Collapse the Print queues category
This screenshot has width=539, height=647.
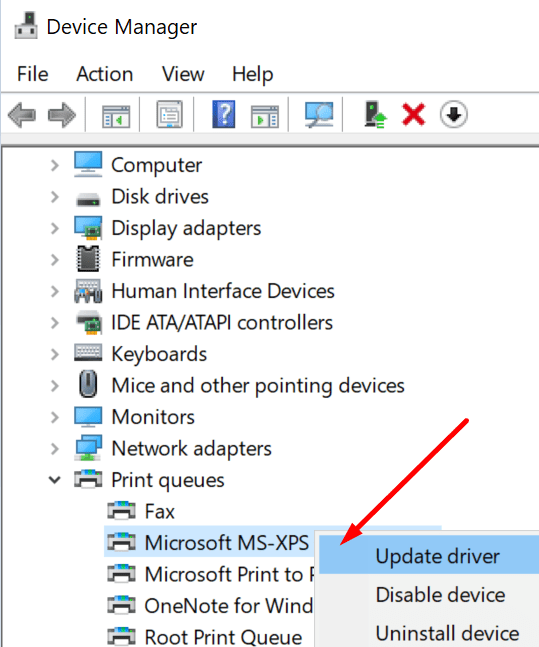(x=54, y=480)
